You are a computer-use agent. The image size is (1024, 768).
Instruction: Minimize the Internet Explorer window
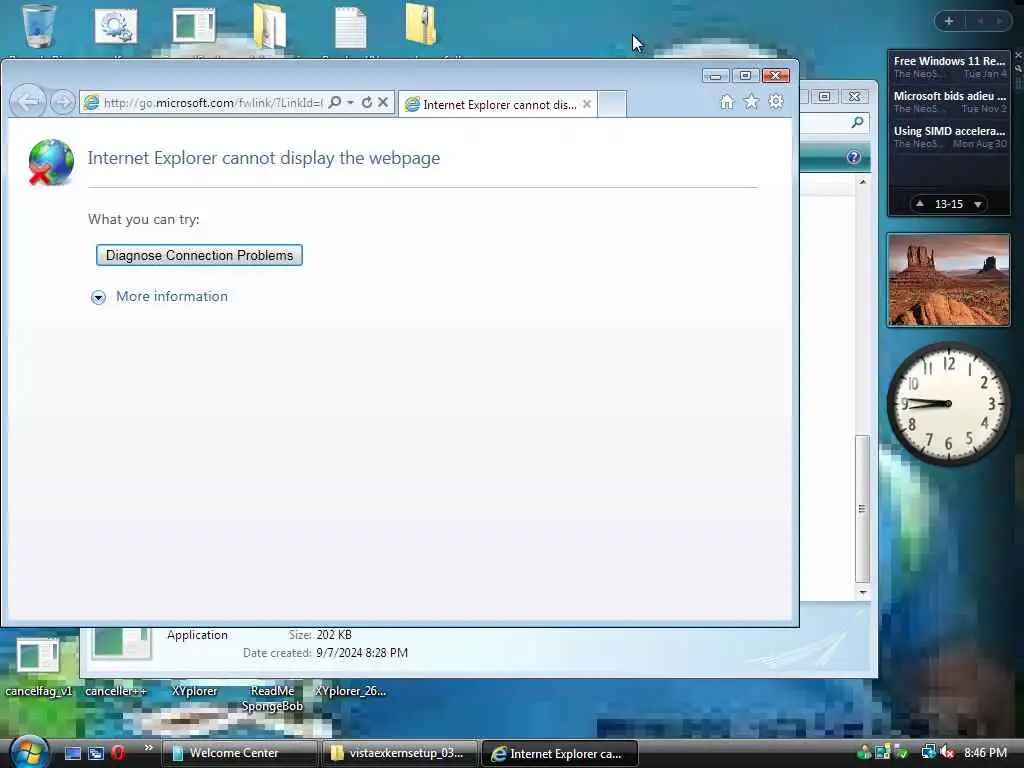coord(716,76)
